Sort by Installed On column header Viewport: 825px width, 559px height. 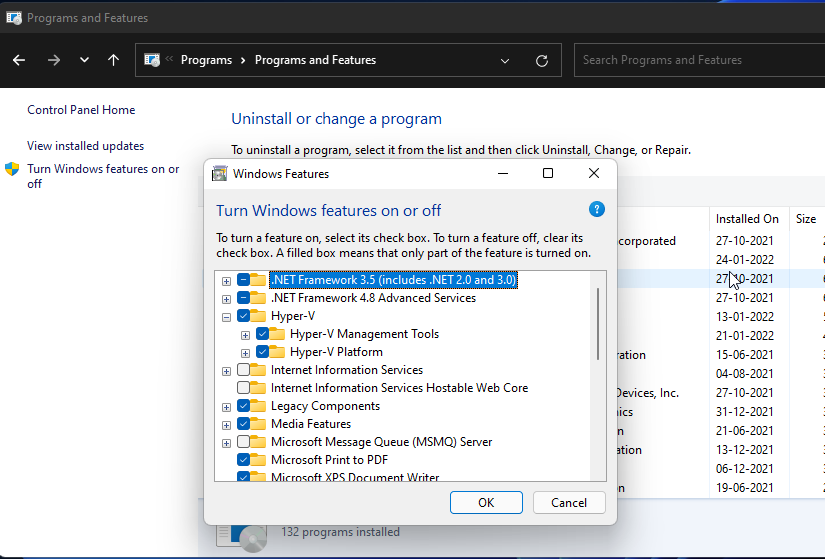click(746, 218)
